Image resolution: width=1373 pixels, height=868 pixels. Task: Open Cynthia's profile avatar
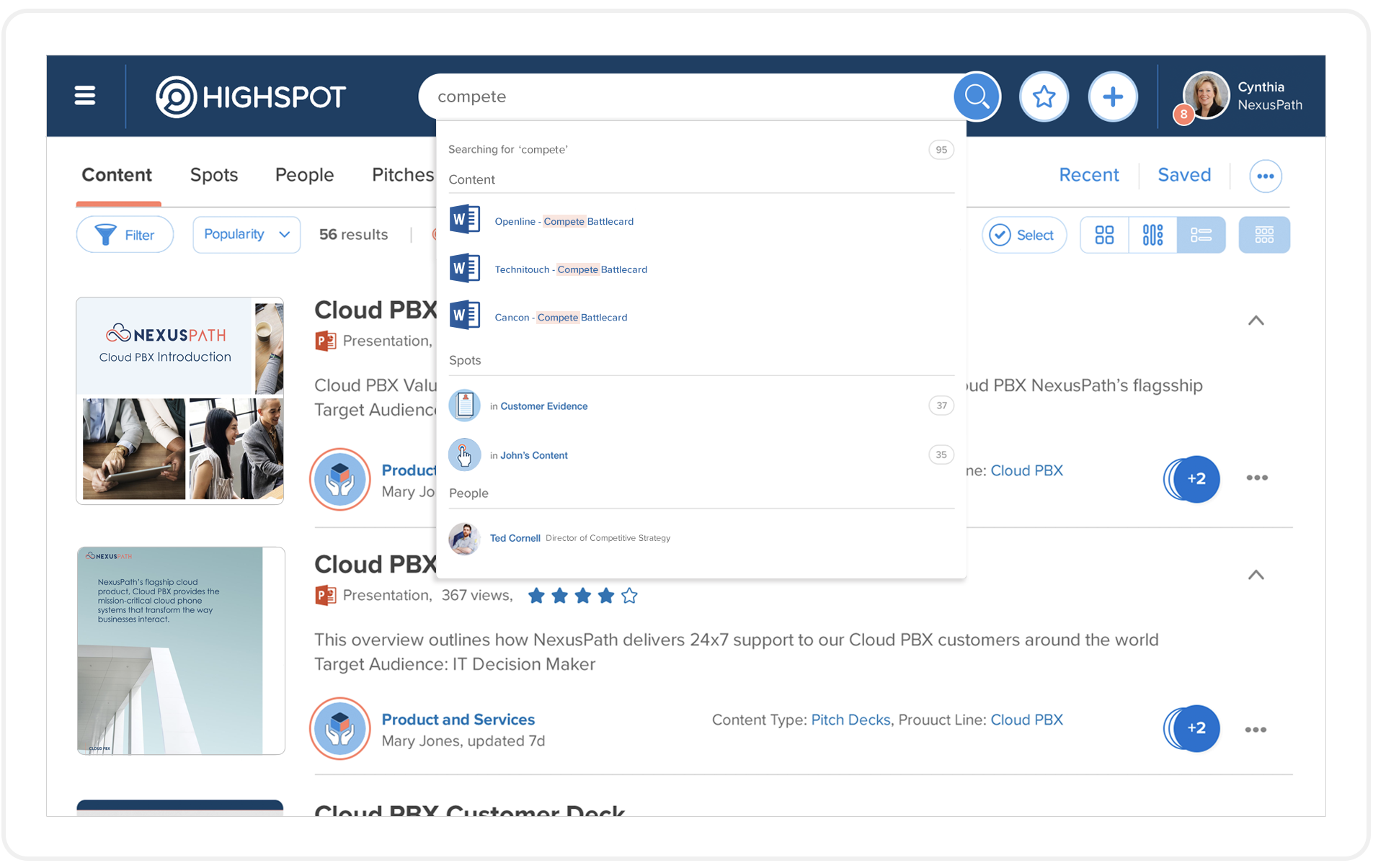(x=1206, y=96)
